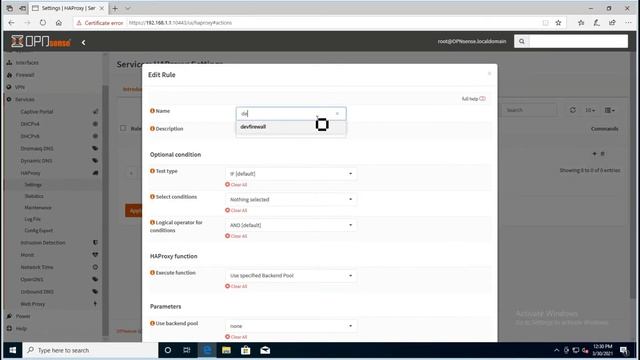Open the rows-per-page dropdown in the table
Screen dimensions: 640x360
click(590, 110)
